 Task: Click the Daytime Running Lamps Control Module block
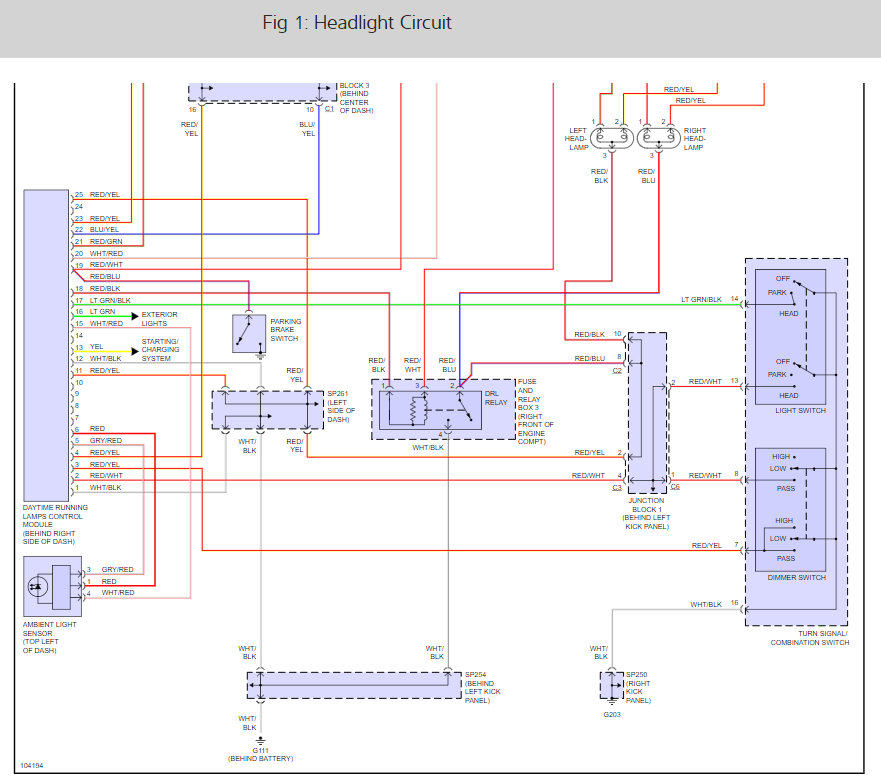(x=46, y=346)
